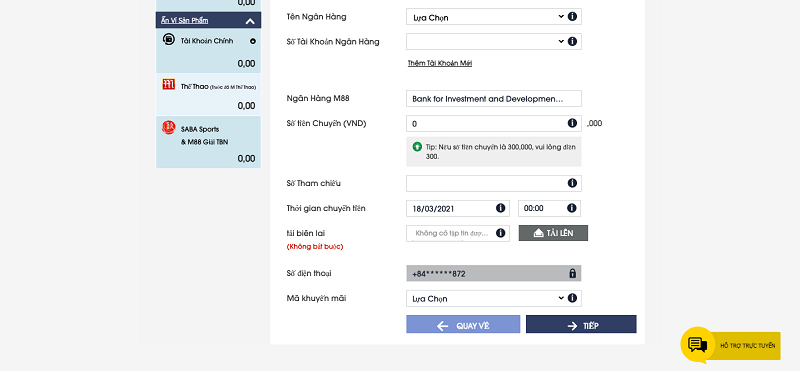Click info icon next to Mã khuyến mãi
Image resolution: width=800 pixels, height=371 pixels.
coord(572,298)
